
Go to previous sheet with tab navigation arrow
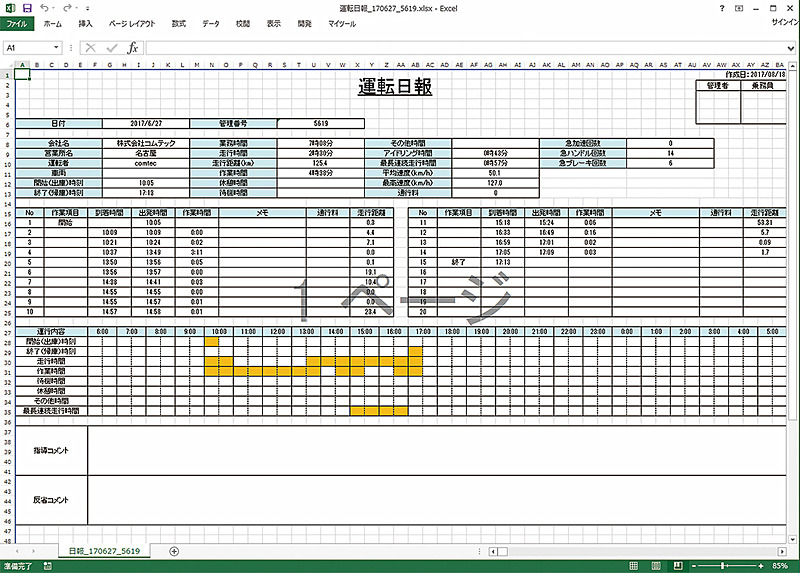coord(17,551)
